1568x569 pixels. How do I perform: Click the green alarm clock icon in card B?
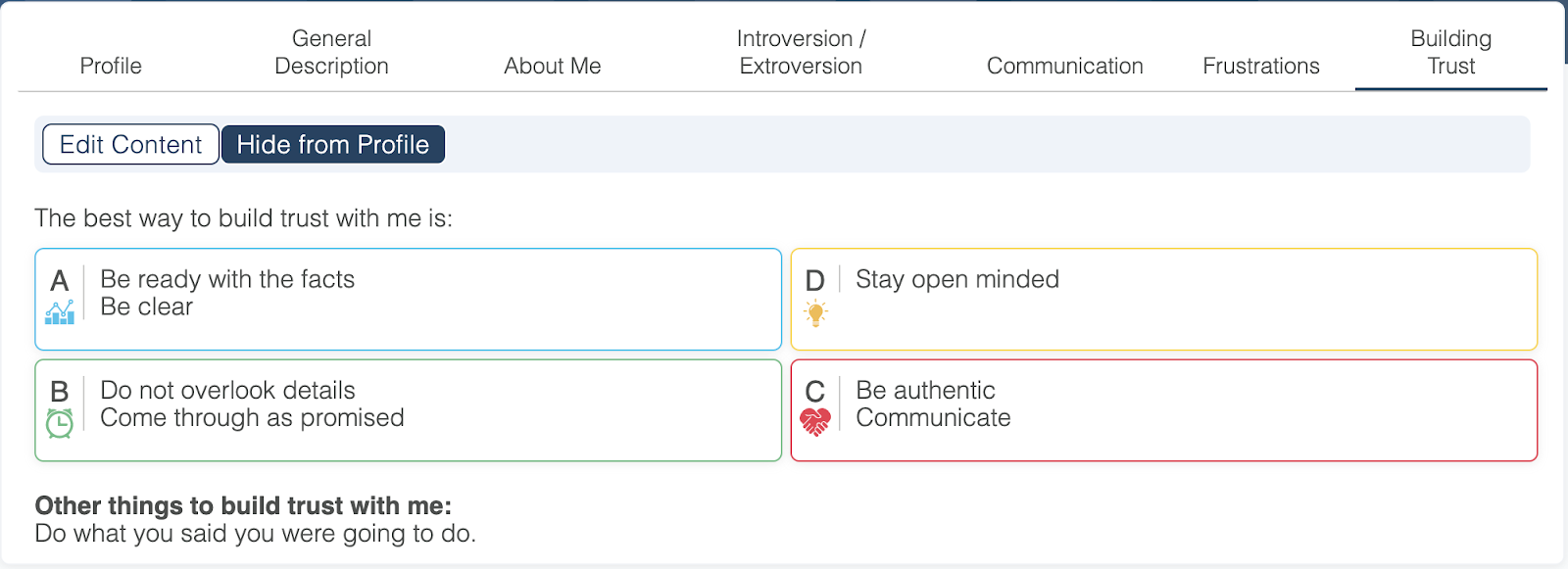pyautogui.click(x=60, y=423)
